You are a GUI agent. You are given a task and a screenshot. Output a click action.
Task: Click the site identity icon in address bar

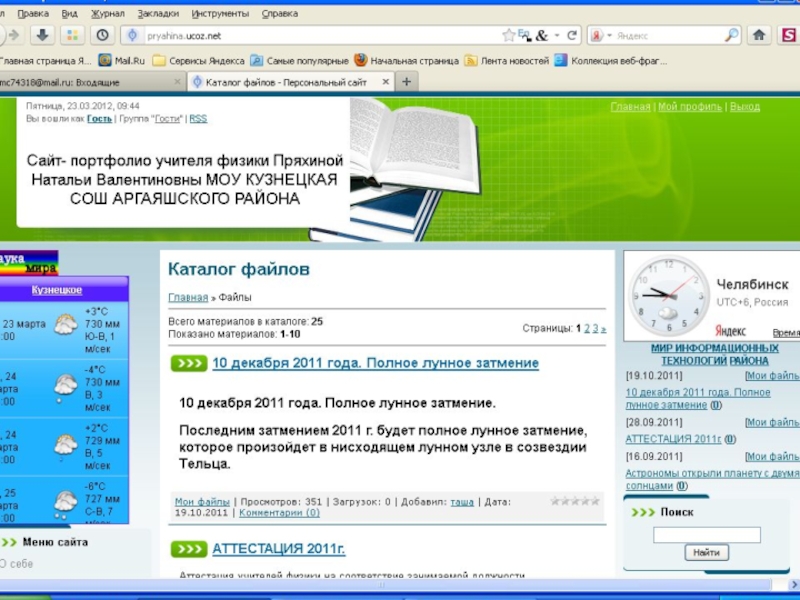(x=133, y=35)
